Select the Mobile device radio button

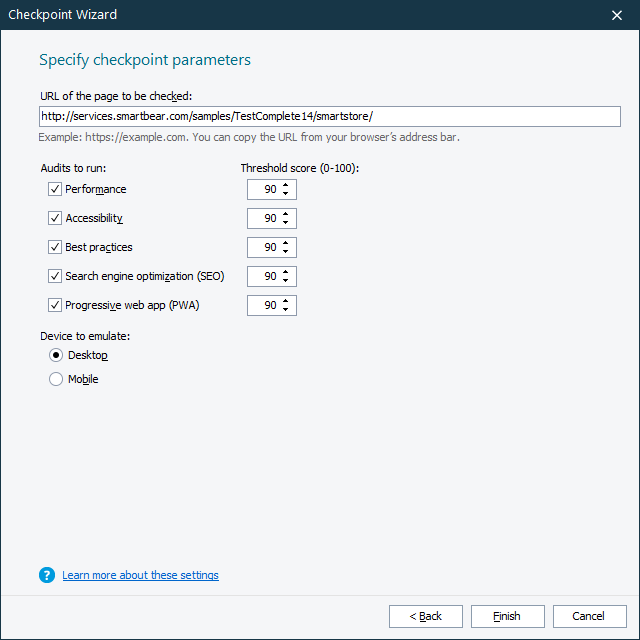click(x=55, y=379)
